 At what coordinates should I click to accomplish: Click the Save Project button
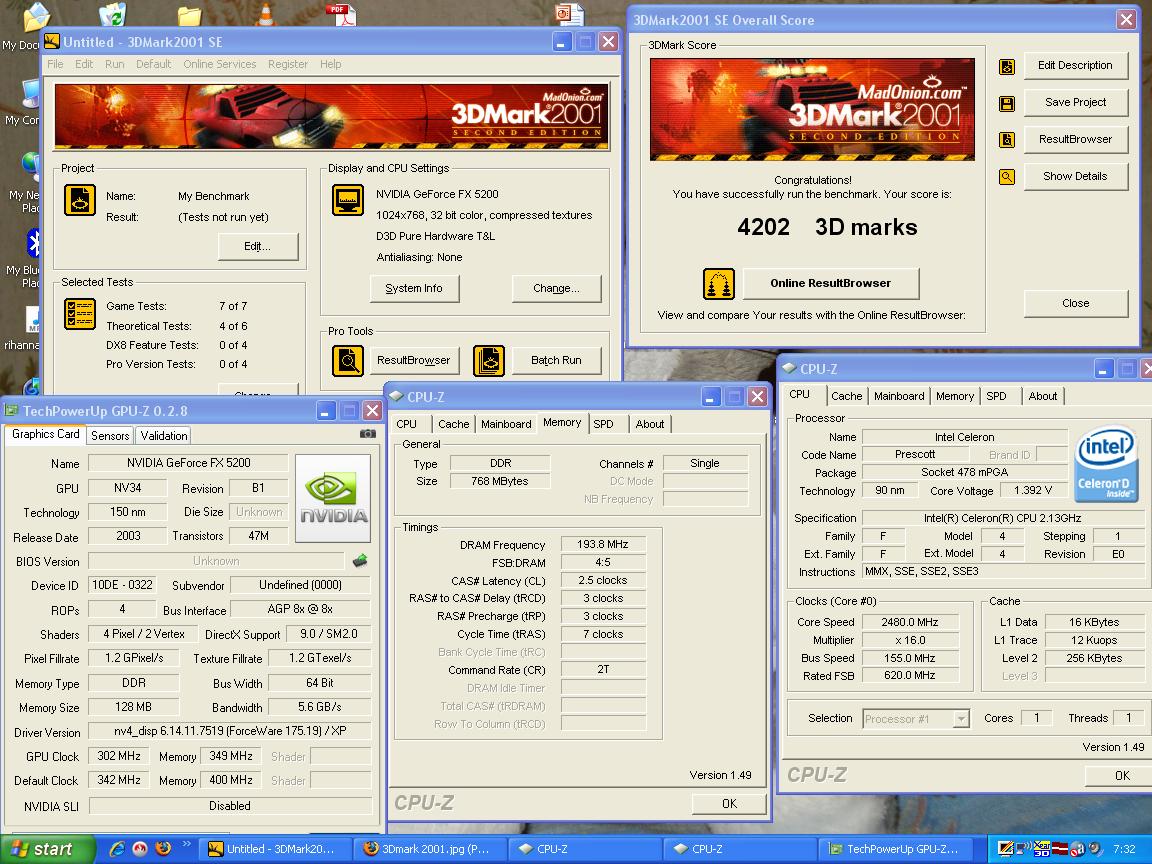pos(1075,102)
